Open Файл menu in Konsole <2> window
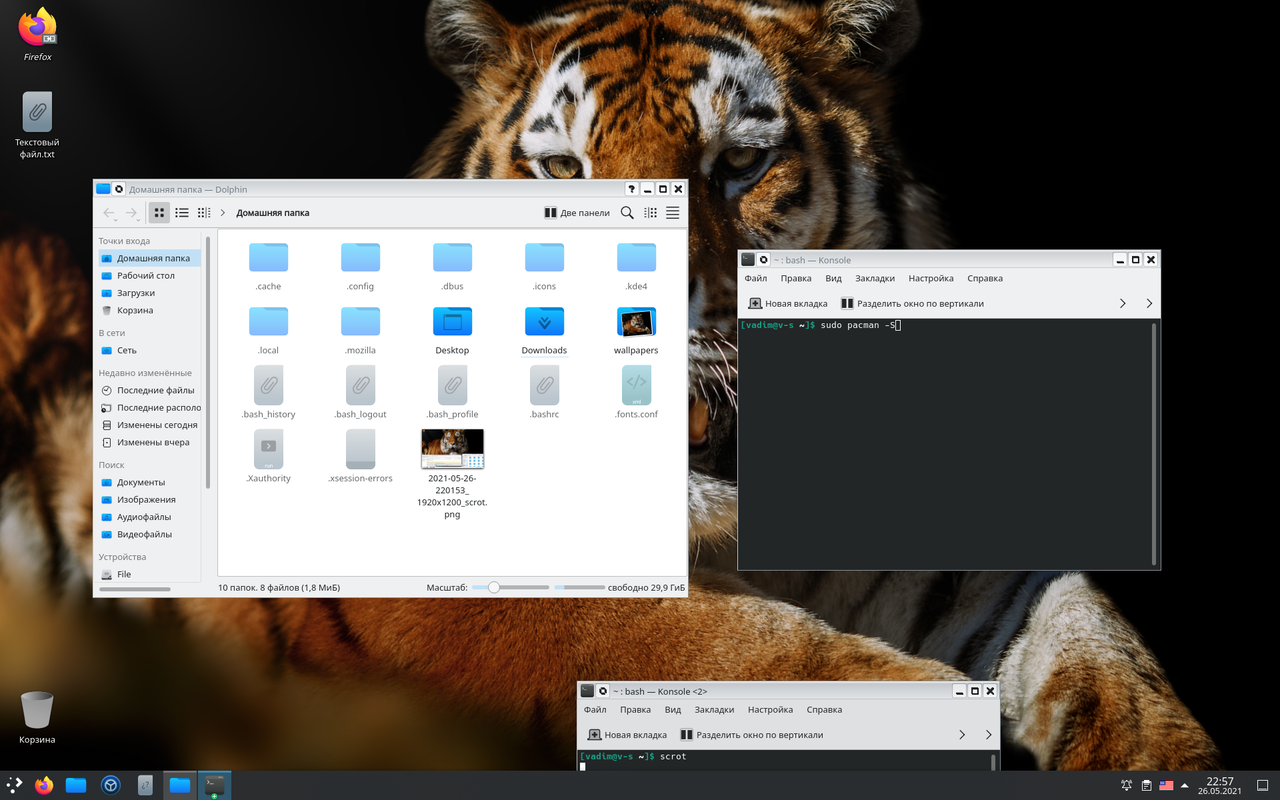Viewport: 1280px width, 800px height. coord(595,710)
